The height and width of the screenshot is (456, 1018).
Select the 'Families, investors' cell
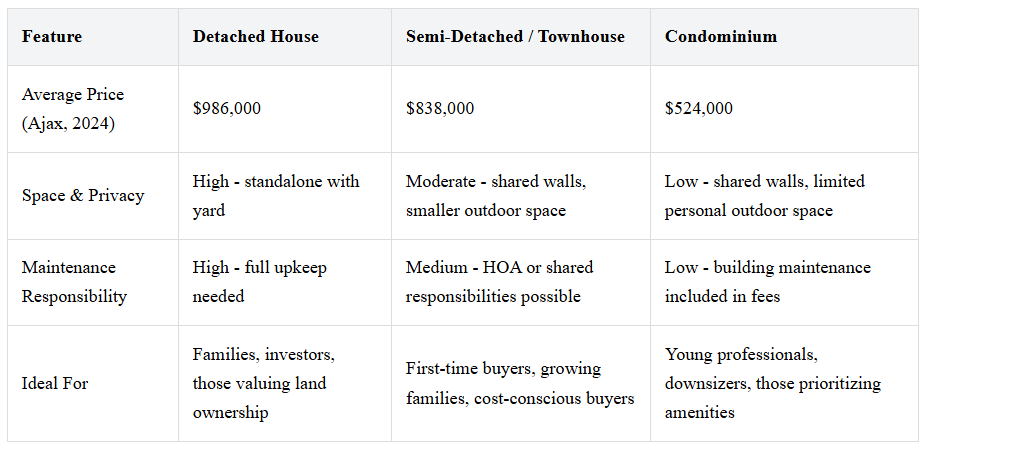point(264,383)
